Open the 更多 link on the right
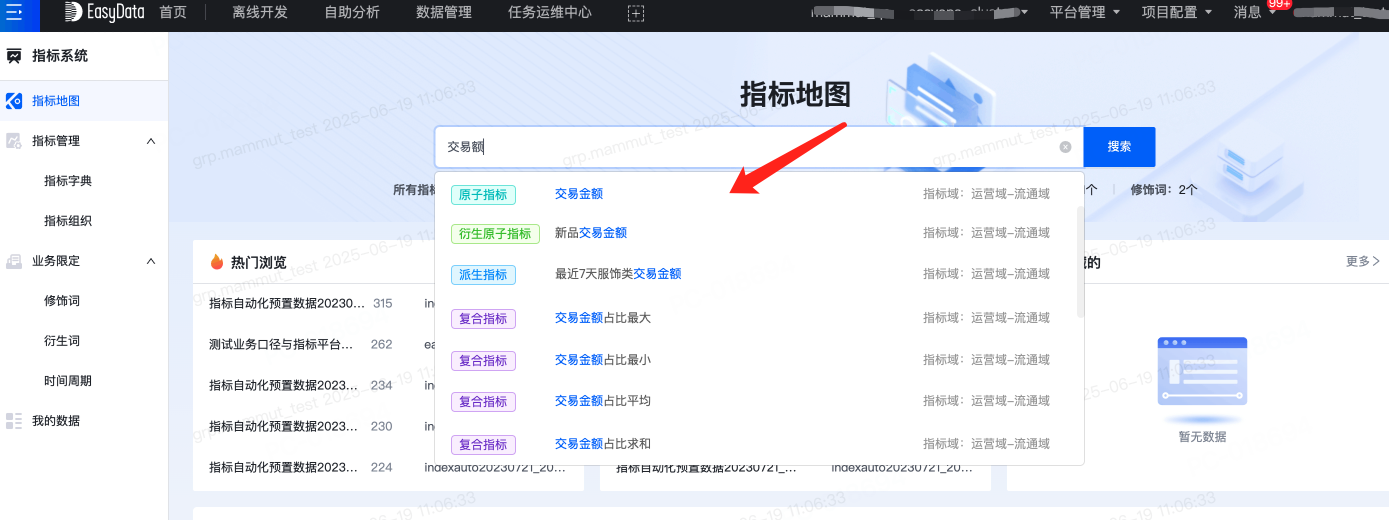Viewport: 1389px width, 520px height. 1362,261
